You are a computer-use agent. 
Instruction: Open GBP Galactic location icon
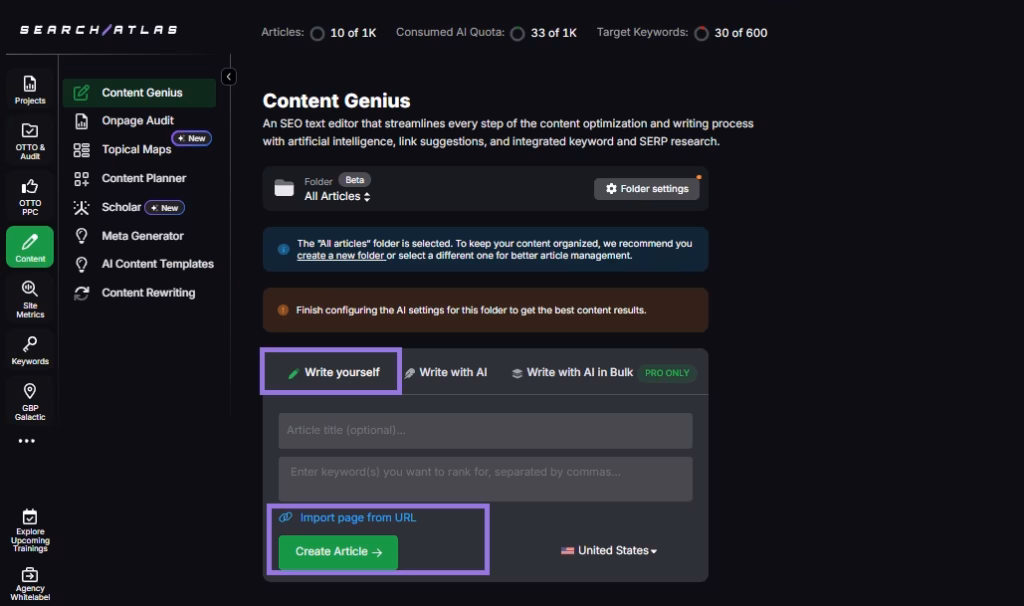tap(30, 400)
